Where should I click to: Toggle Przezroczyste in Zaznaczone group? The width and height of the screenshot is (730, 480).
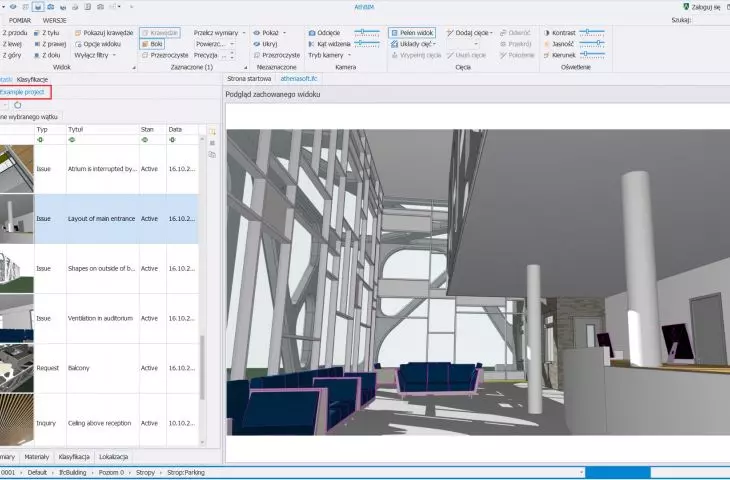(x=165, y=55)
